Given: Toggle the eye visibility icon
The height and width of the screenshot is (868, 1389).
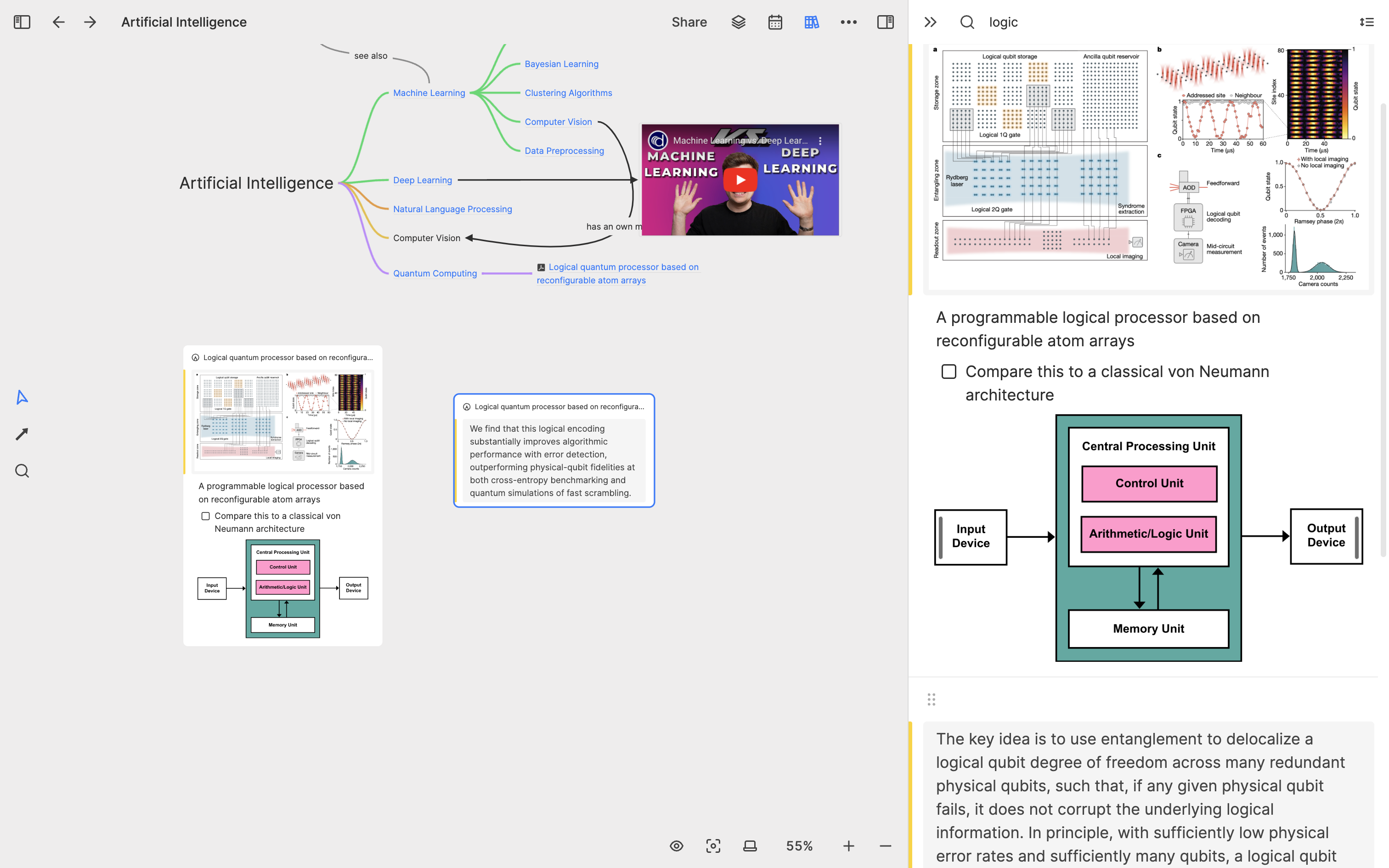Looking at the screenshot, I should tap(676, 845).
